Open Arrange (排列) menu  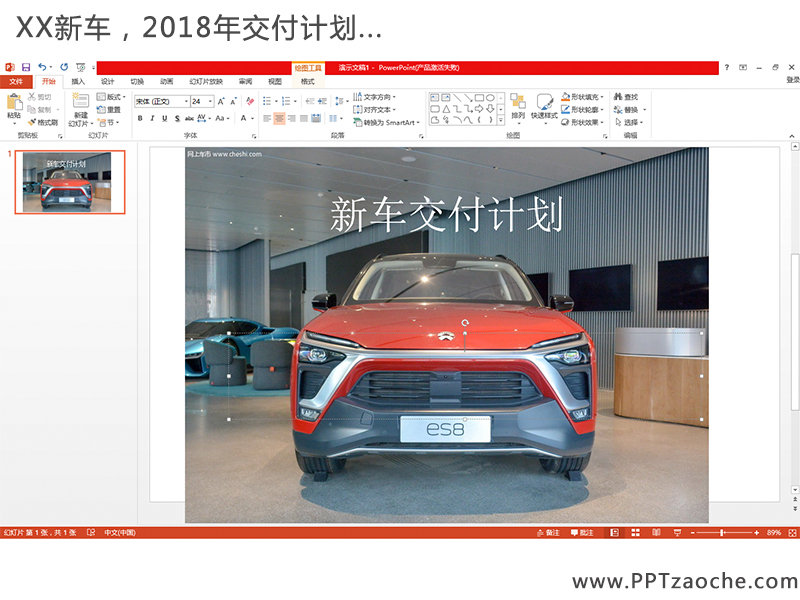click(x=518, y=107)
